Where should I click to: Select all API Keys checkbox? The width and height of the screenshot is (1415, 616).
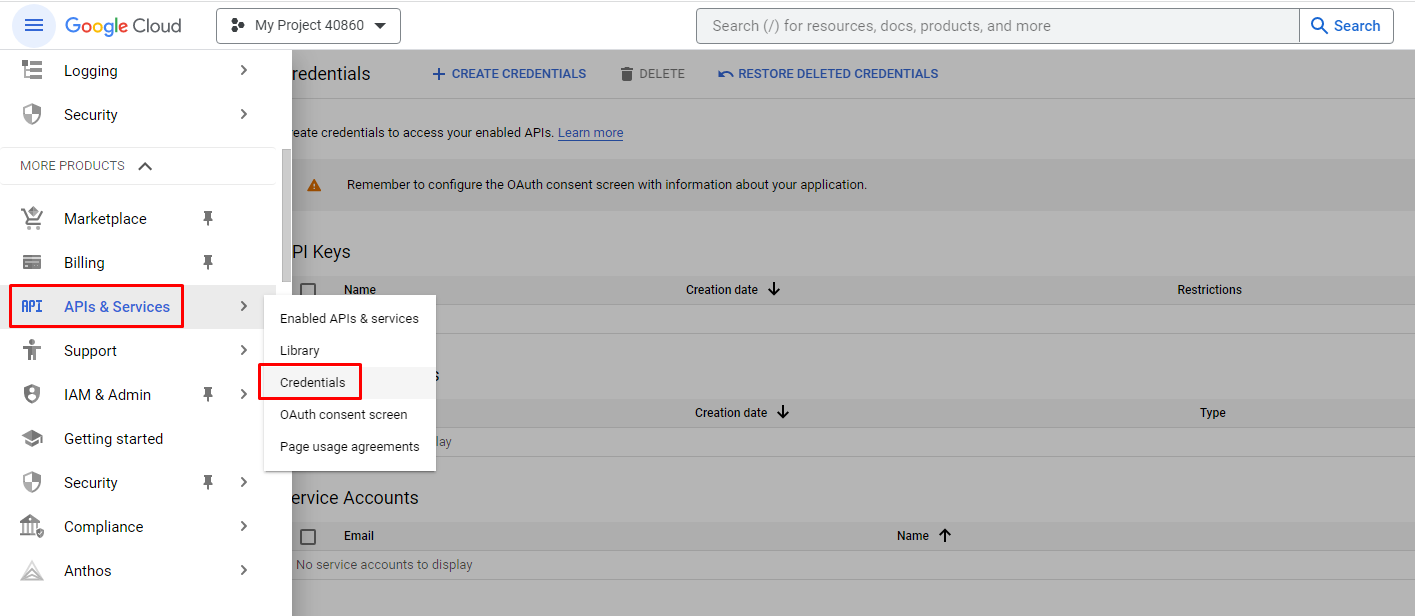click(308, 289)
